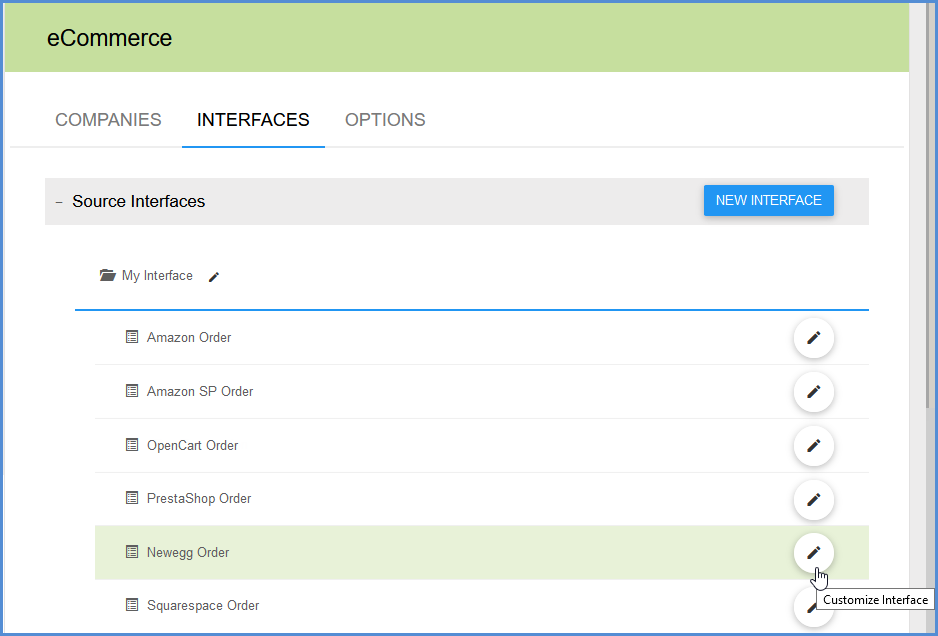Click edit pencil for OpenCart Order
The image size is (938, 636).
click(x=813, y=445)
